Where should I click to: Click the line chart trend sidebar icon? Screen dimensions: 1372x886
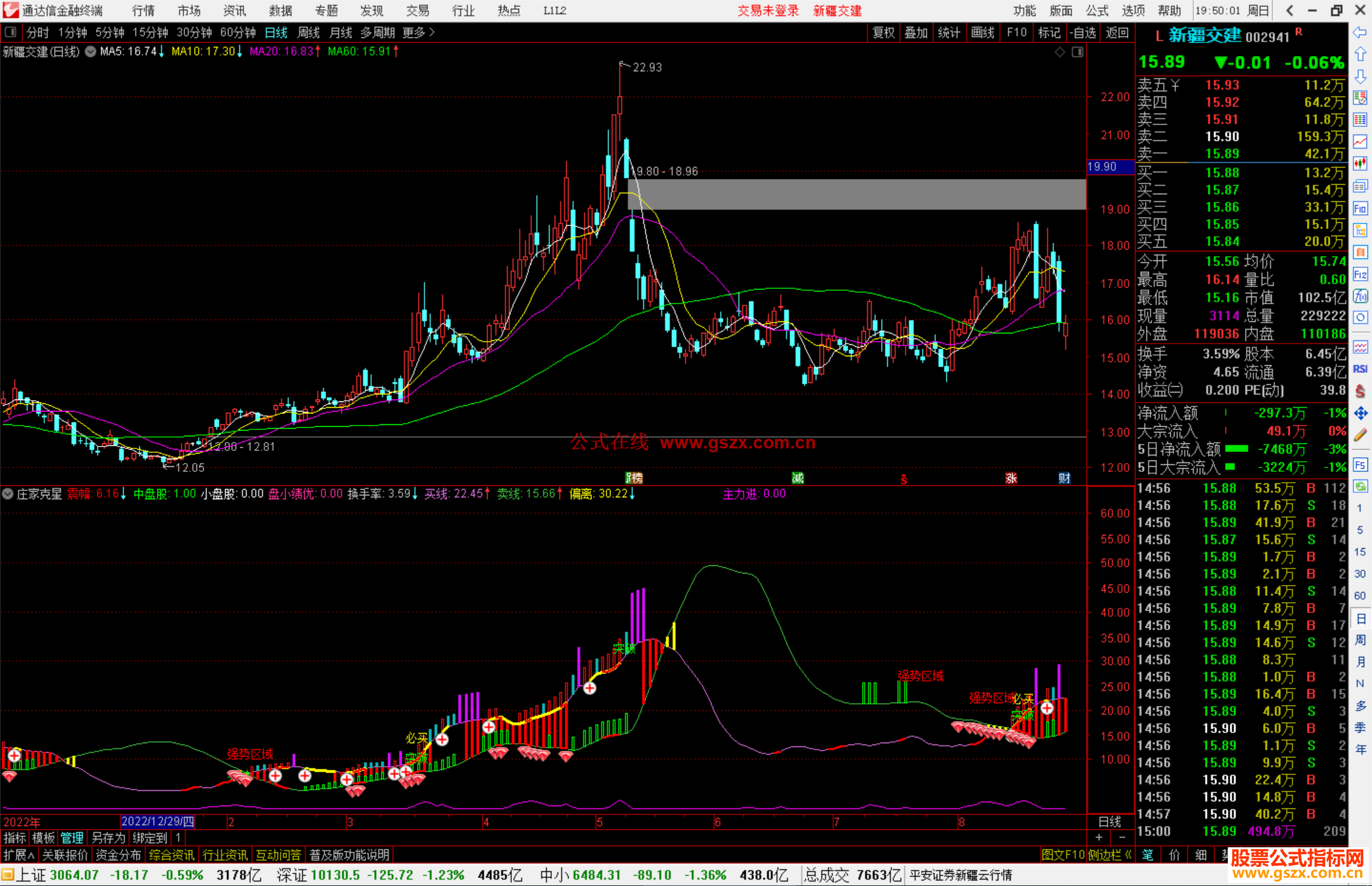(x=1360, y=142)
